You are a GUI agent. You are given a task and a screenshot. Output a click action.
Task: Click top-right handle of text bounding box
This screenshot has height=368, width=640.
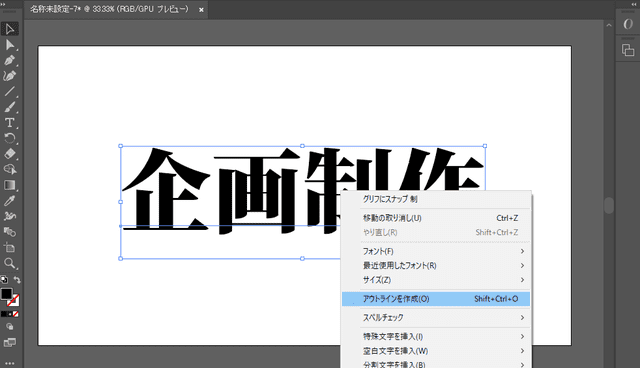click(x=485, y=146)
